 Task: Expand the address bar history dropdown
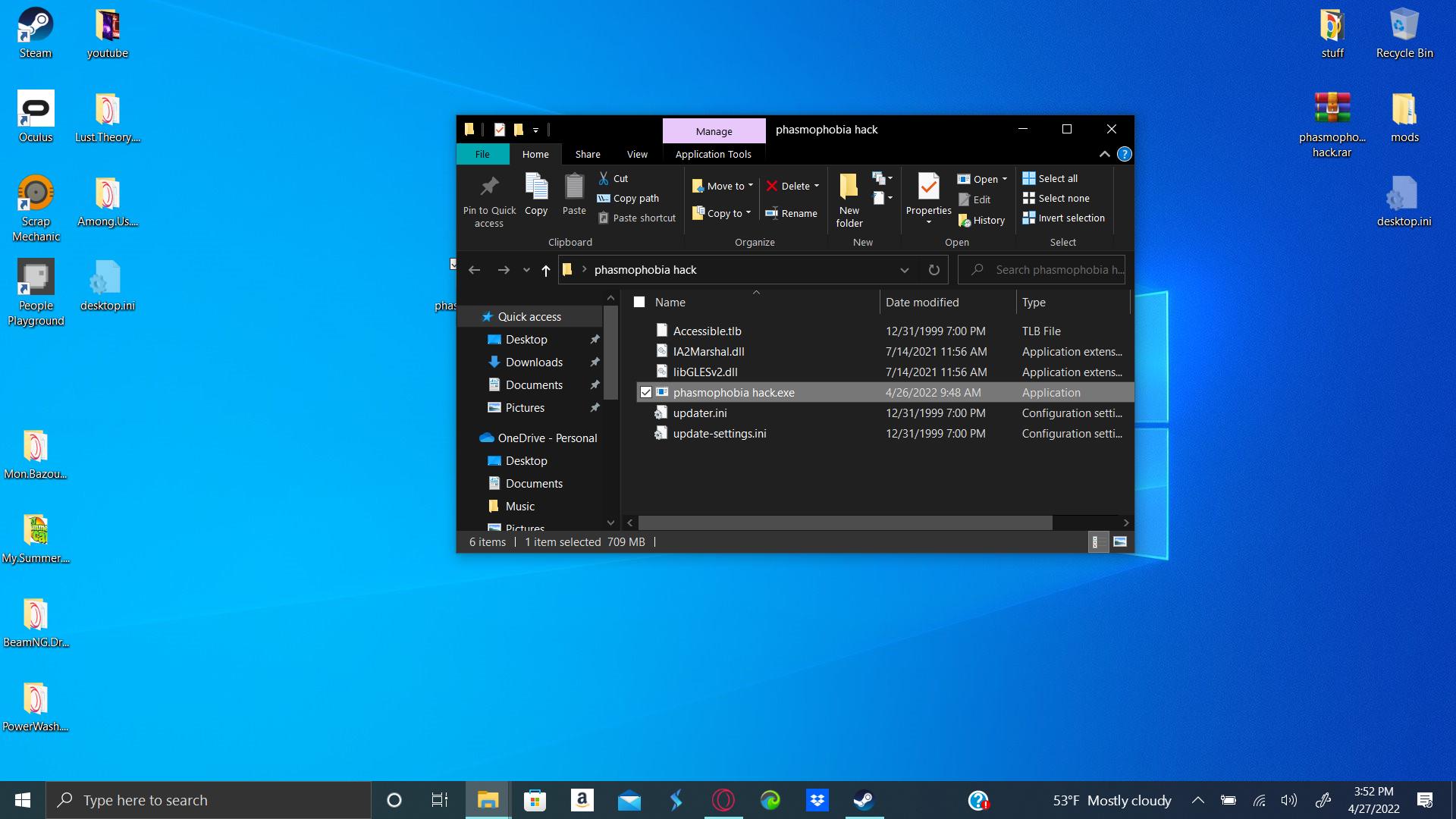pyautogui.click(x=904, y=270)
